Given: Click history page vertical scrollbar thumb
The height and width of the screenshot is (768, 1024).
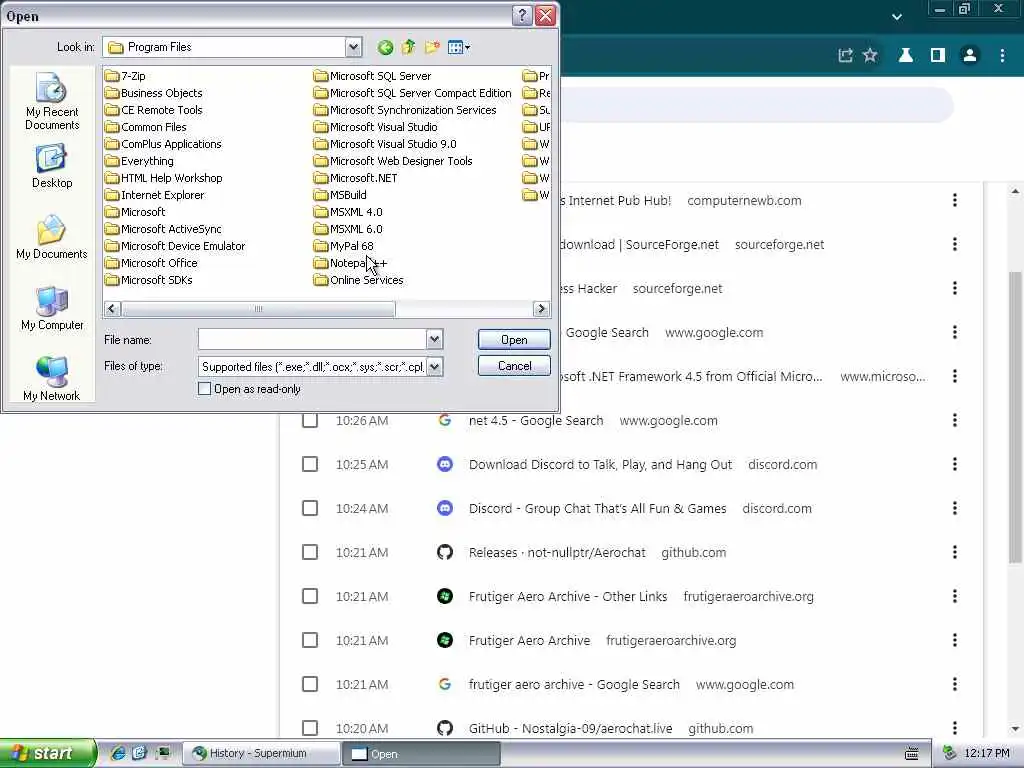Looking at the screenshot, I should pyautogui.click(x=1016, y=417).
